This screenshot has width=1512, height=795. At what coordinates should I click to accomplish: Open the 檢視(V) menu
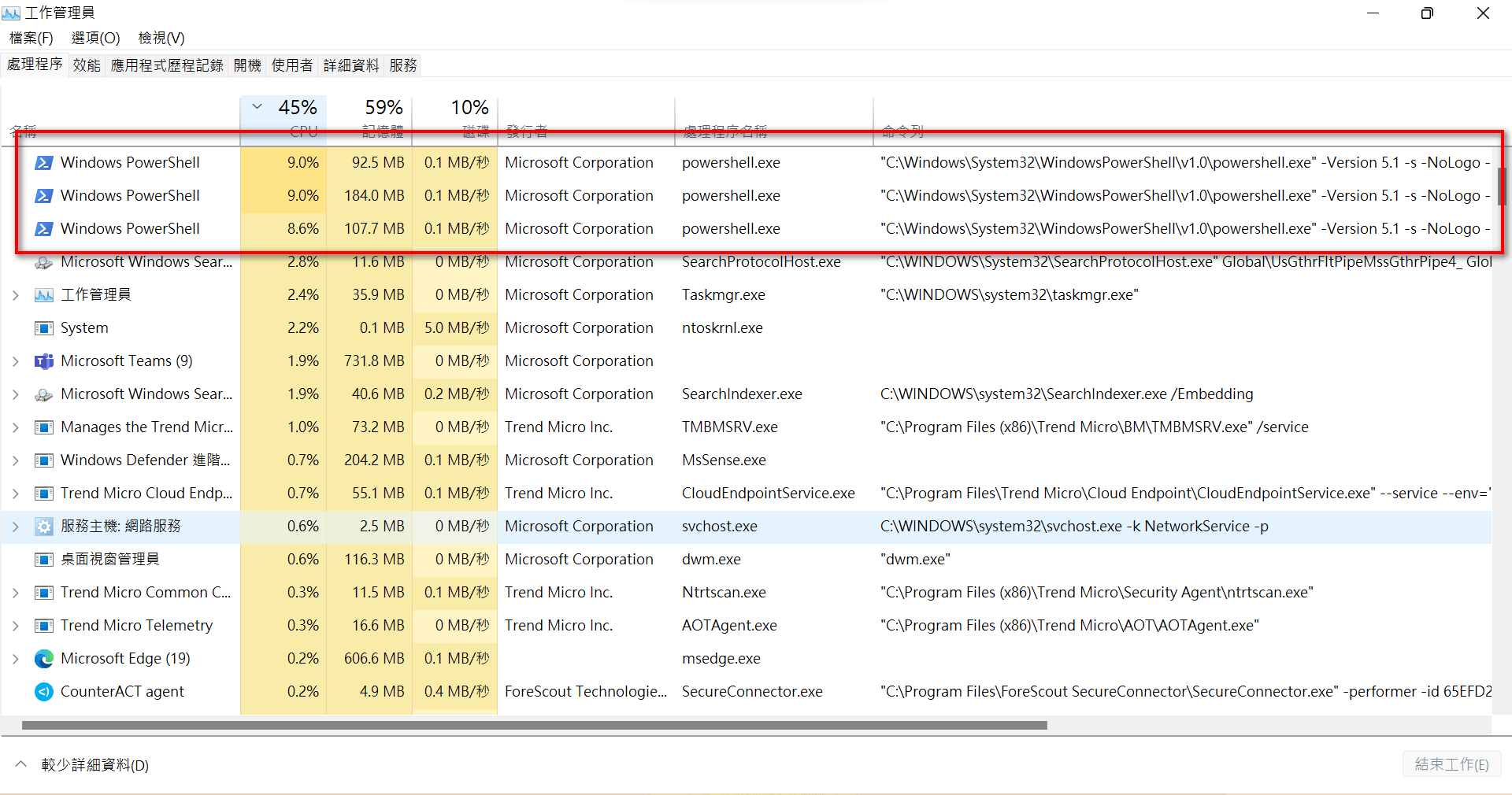coord(161,38)
